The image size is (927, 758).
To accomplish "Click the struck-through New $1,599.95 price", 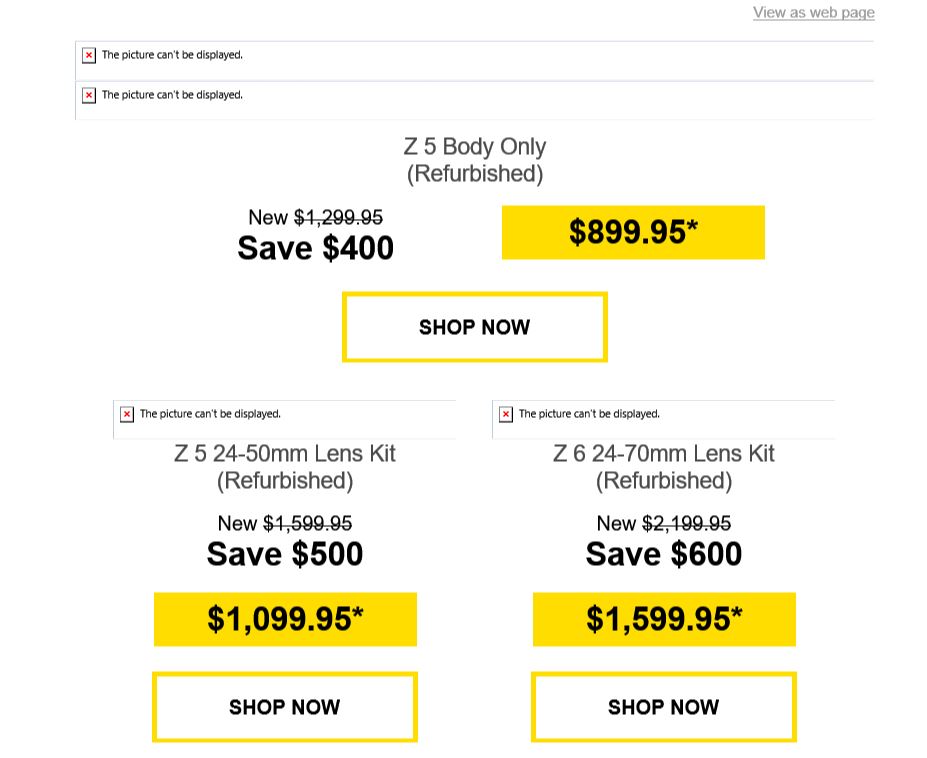I will pyautogui.click(x=285, y=523).
